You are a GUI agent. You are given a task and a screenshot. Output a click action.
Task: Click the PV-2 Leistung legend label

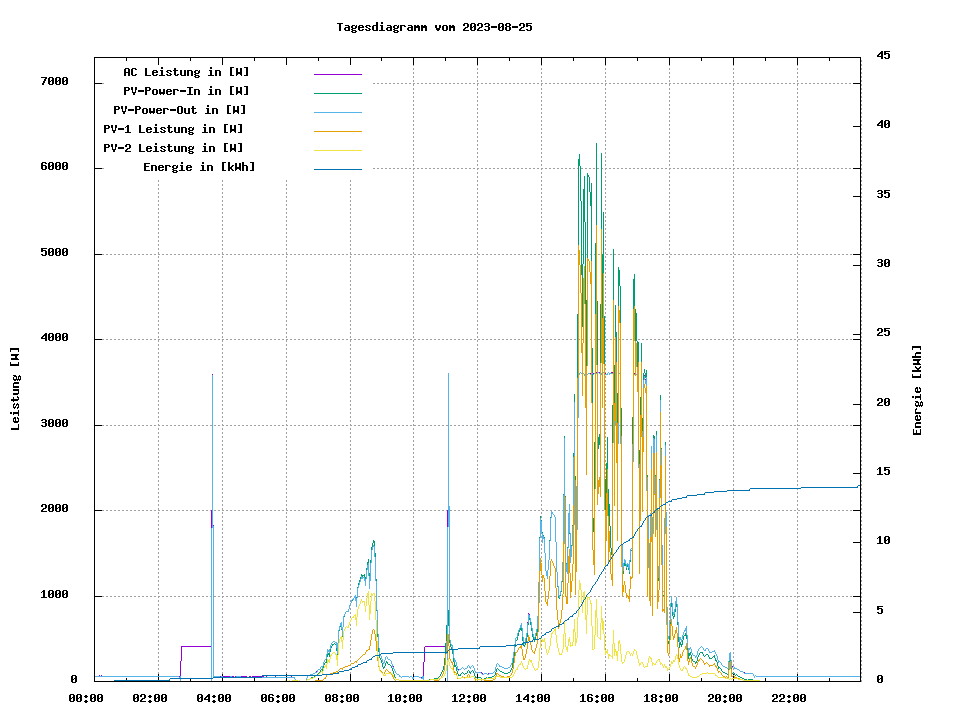coord(173,148)
